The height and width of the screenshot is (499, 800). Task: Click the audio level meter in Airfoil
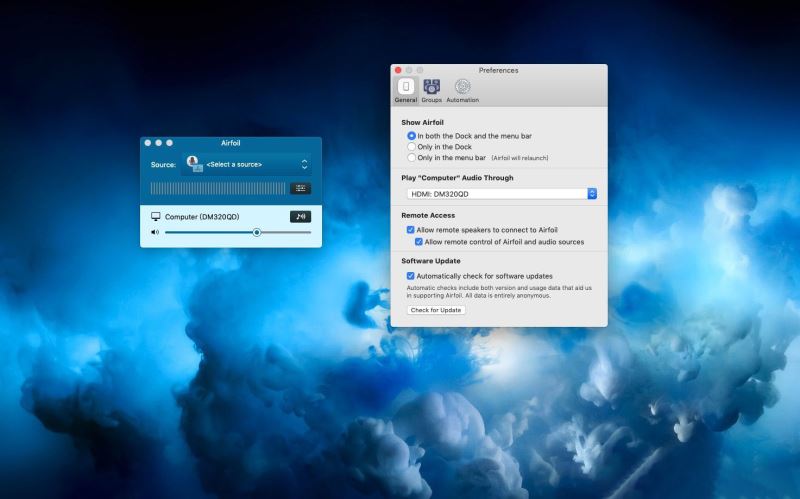(218, 188)
